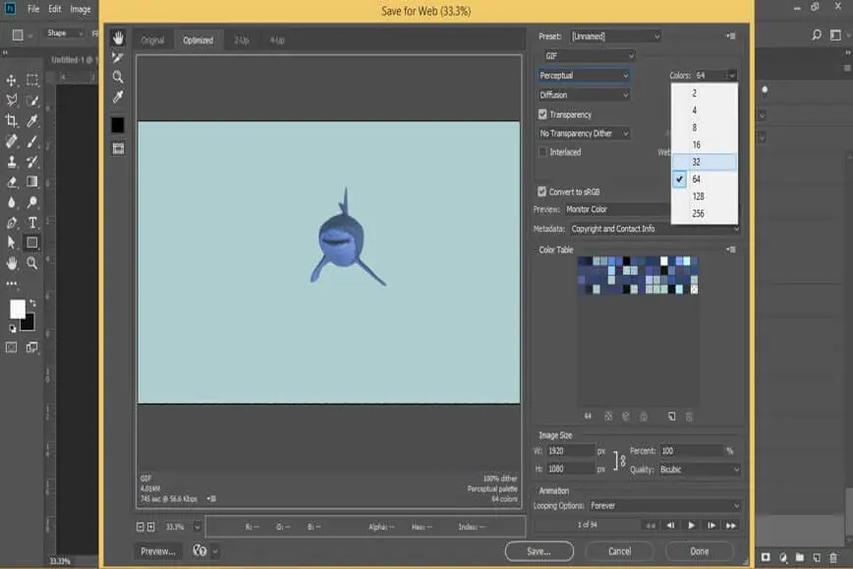
Task: Expand the Looping Options dropdown
Action: (x=665, y=505)
